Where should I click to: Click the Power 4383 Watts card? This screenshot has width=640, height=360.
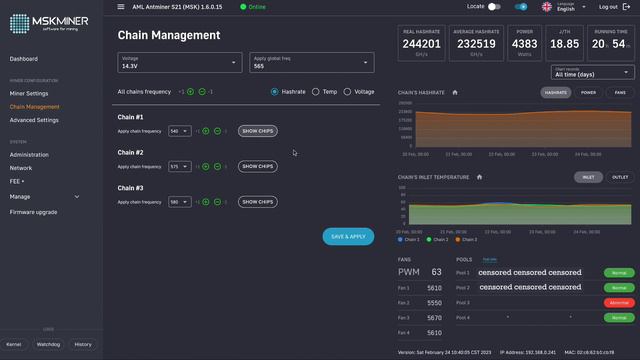pyautogui.click(x=524, y=43)
